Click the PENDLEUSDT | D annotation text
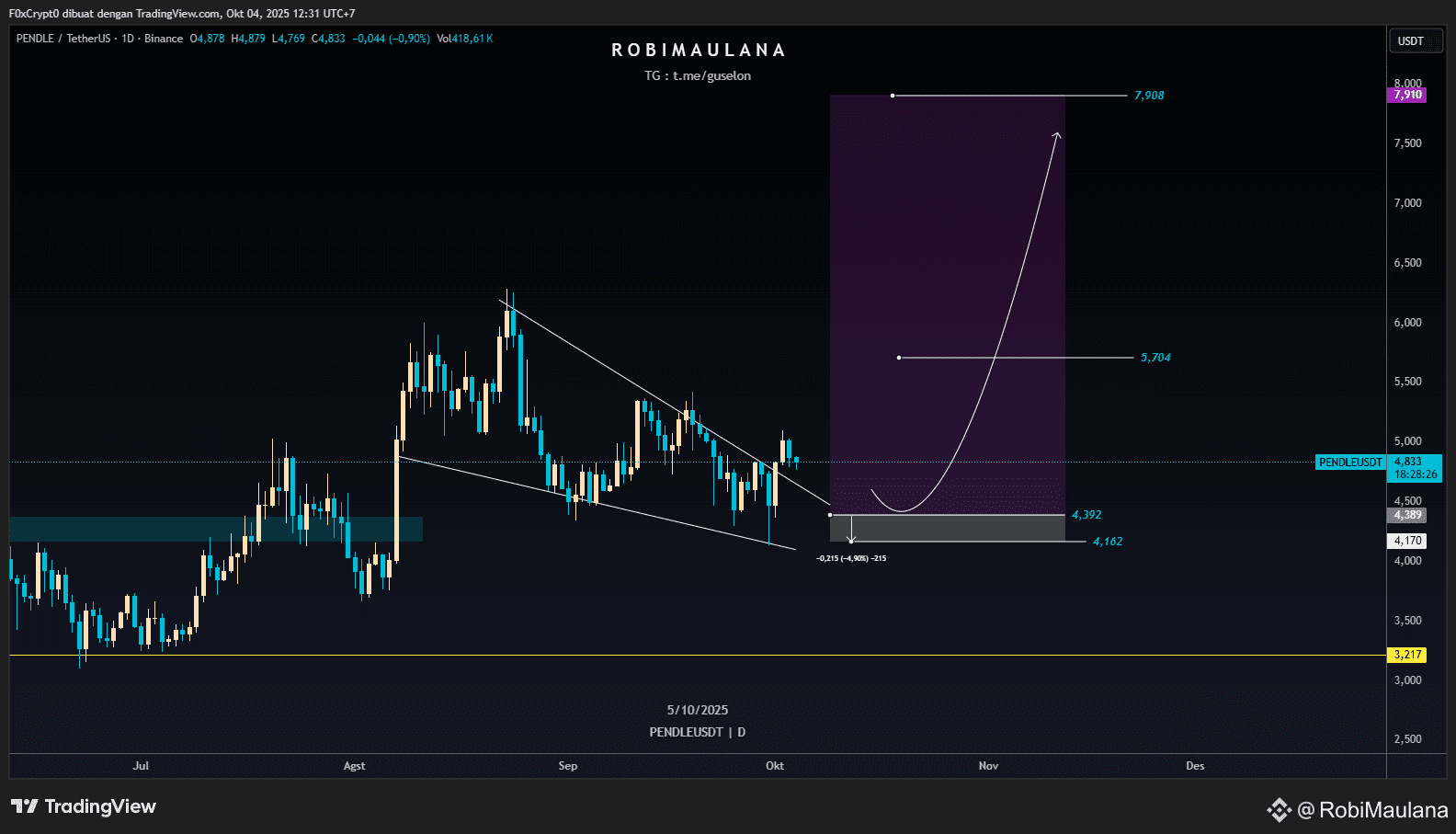The height and width of the screenshot is (834, 1456). (x=698, y=732)
